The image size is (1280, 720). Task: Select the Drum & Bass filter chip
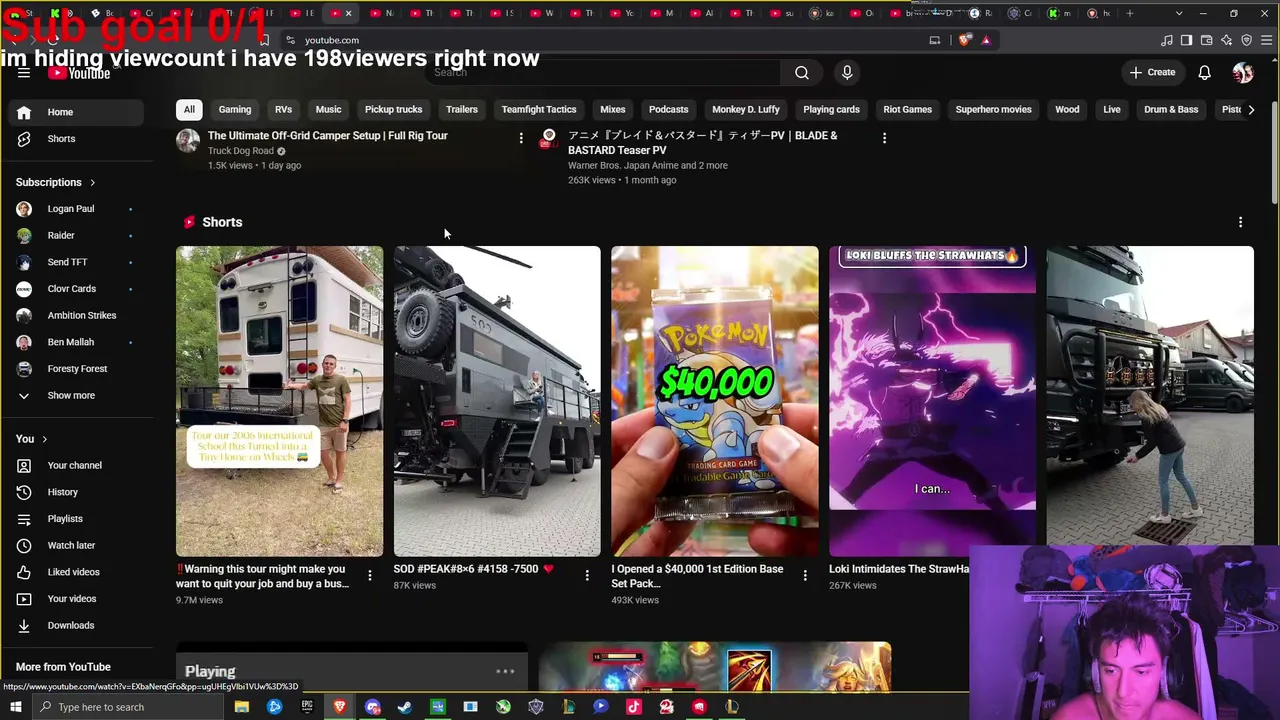[x=1171, y=110]
